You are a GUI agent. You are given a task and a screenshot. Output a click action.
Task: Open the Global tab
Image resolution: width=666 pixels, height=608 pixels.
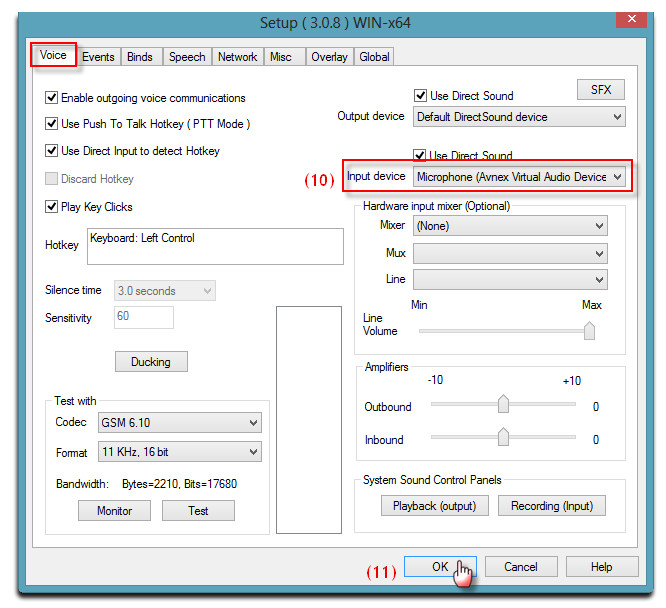pyautogui.click(x=374, y=57)
